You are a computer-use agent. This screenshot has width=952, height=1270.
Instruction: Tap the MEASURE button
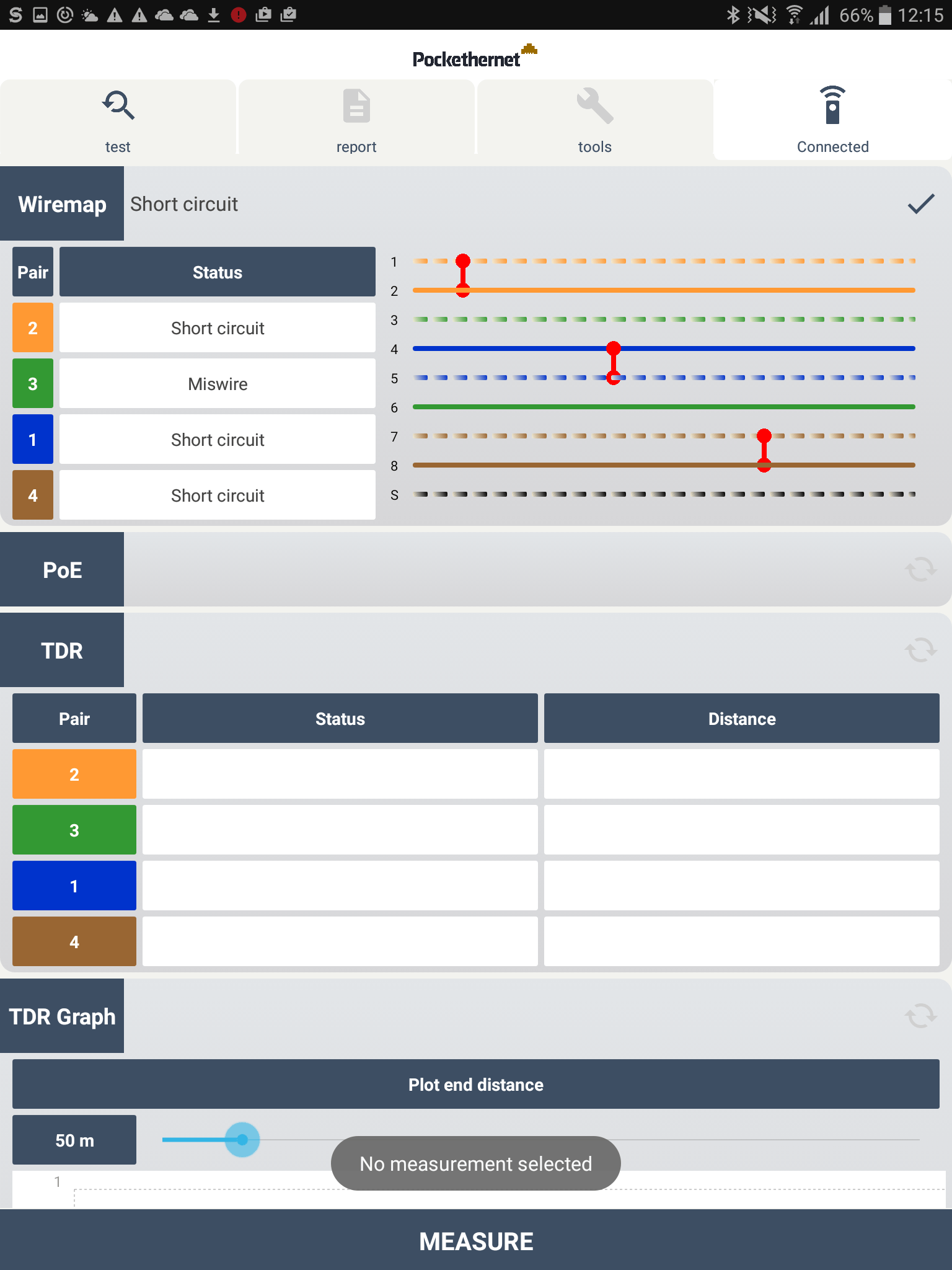click(476, 1240)
